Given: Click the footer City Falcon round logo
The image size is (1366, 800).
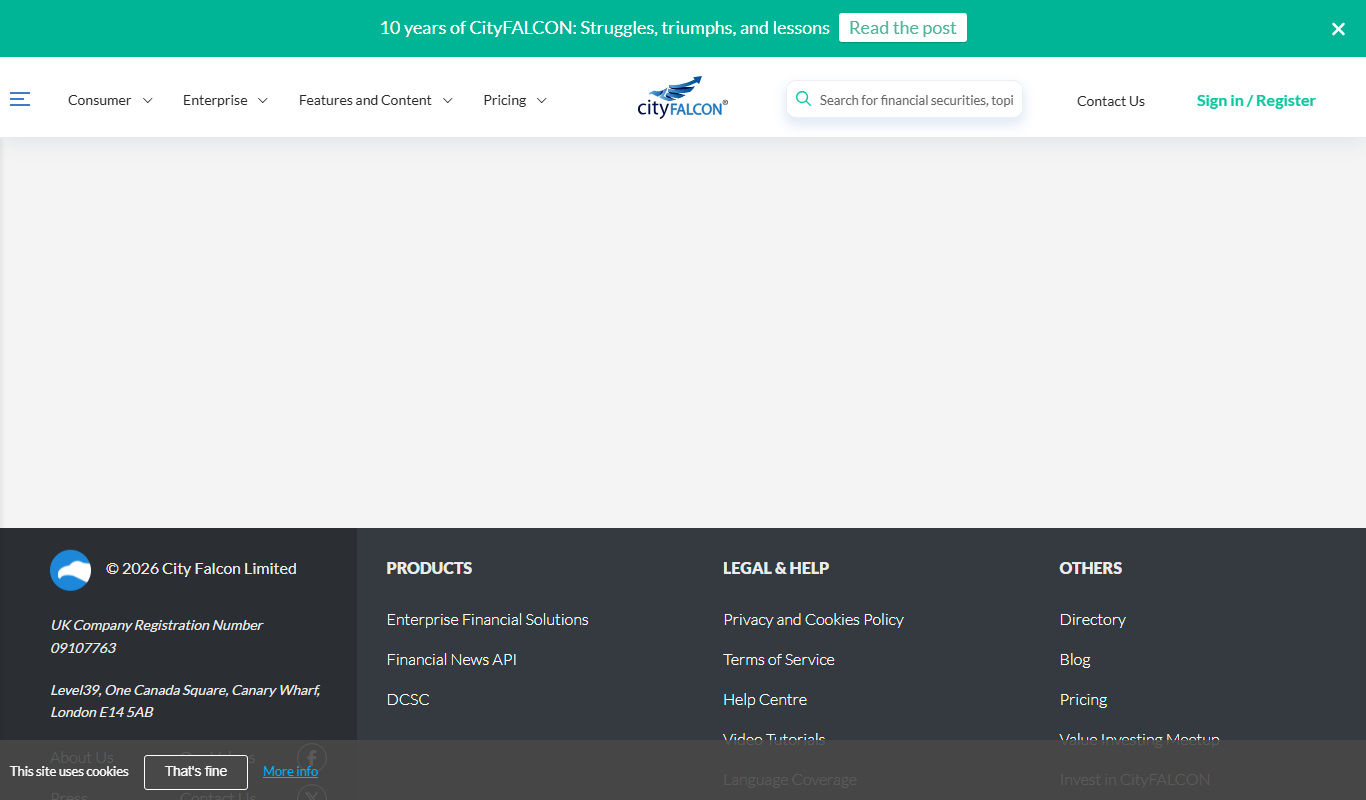Looking at the screenshot, I should coord(71,570).
